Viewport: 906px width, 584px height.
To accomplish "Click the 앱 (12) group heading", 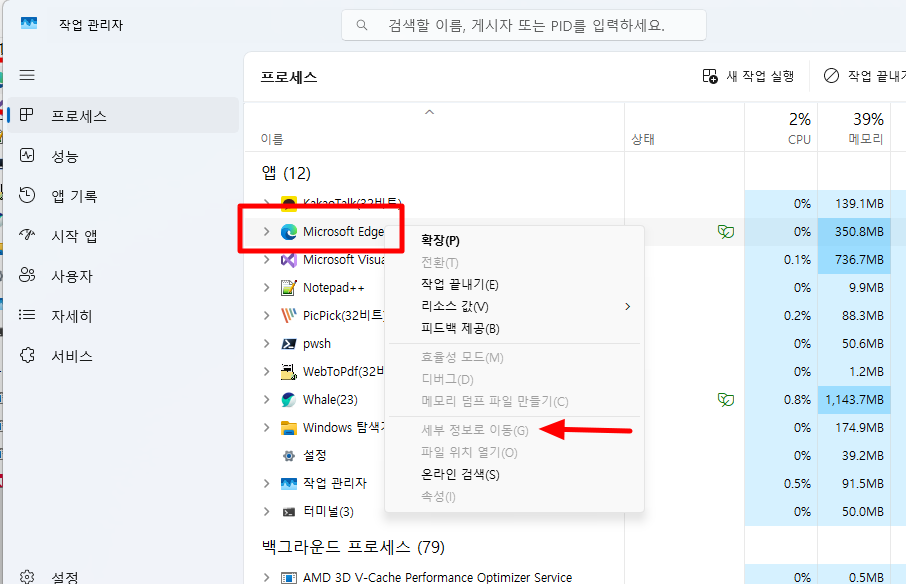I will click(x=287, y=173).
